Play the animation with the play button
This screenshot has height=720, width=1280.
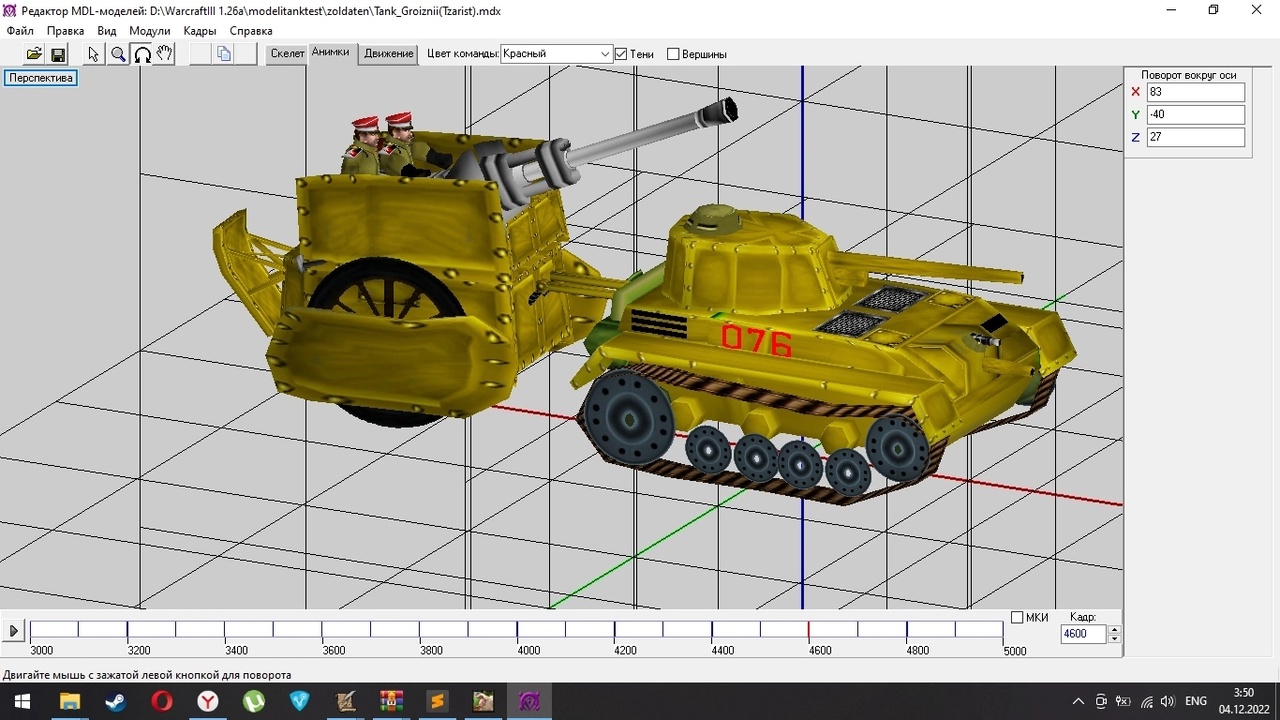13,631
